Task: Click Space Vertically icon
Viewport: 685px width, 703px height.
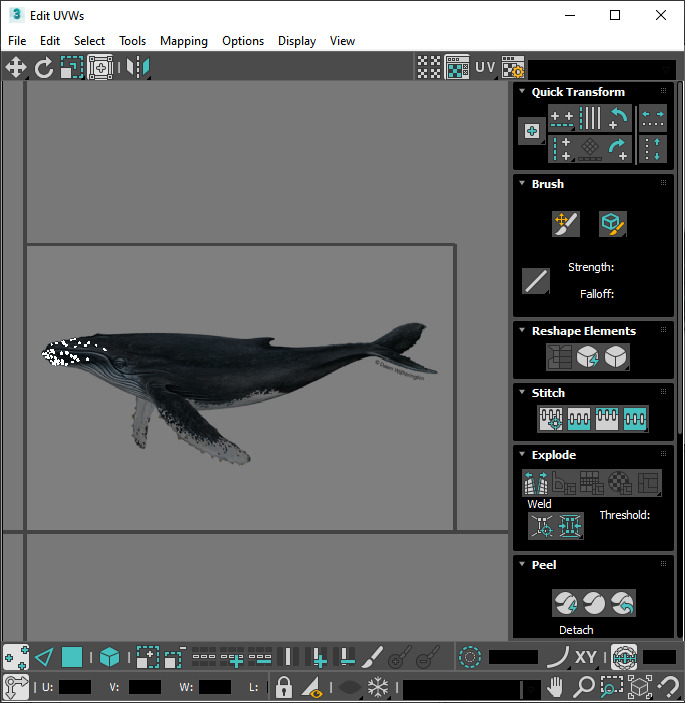Action: [x=653, y=149]
